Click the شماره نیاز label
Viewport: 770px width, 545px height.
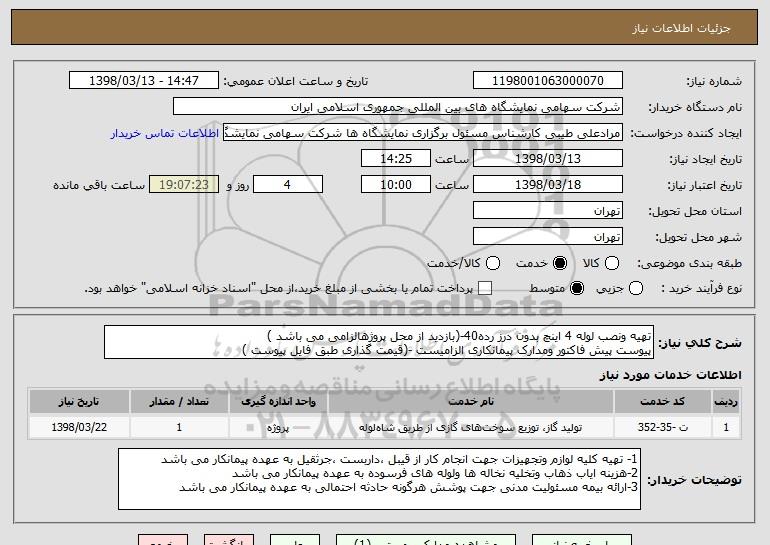click(x=714, y=82)
